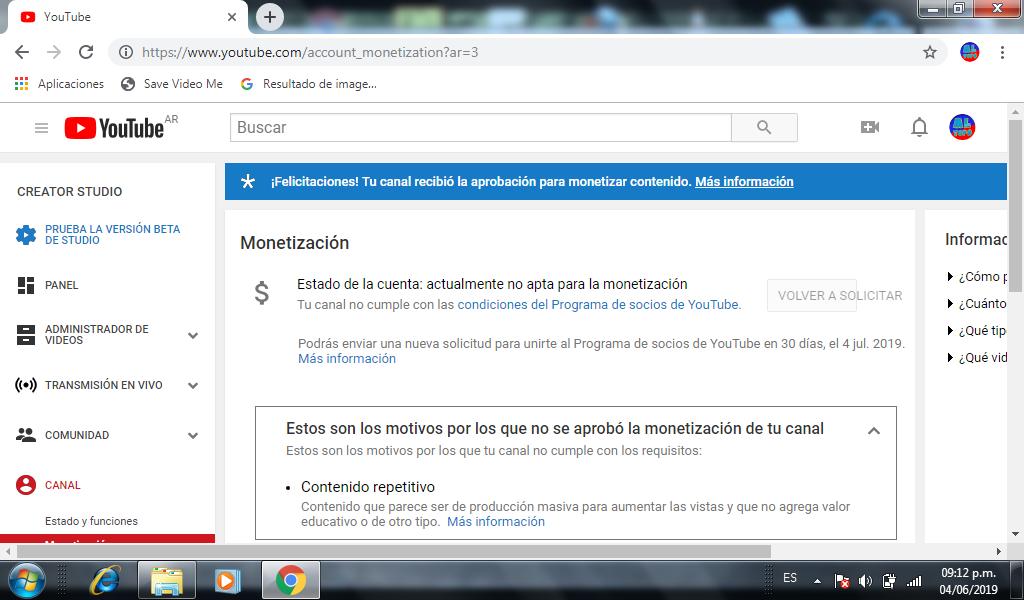Click the ES language indicator
This screenshot has height=600, width=1024.
(790, 578)
